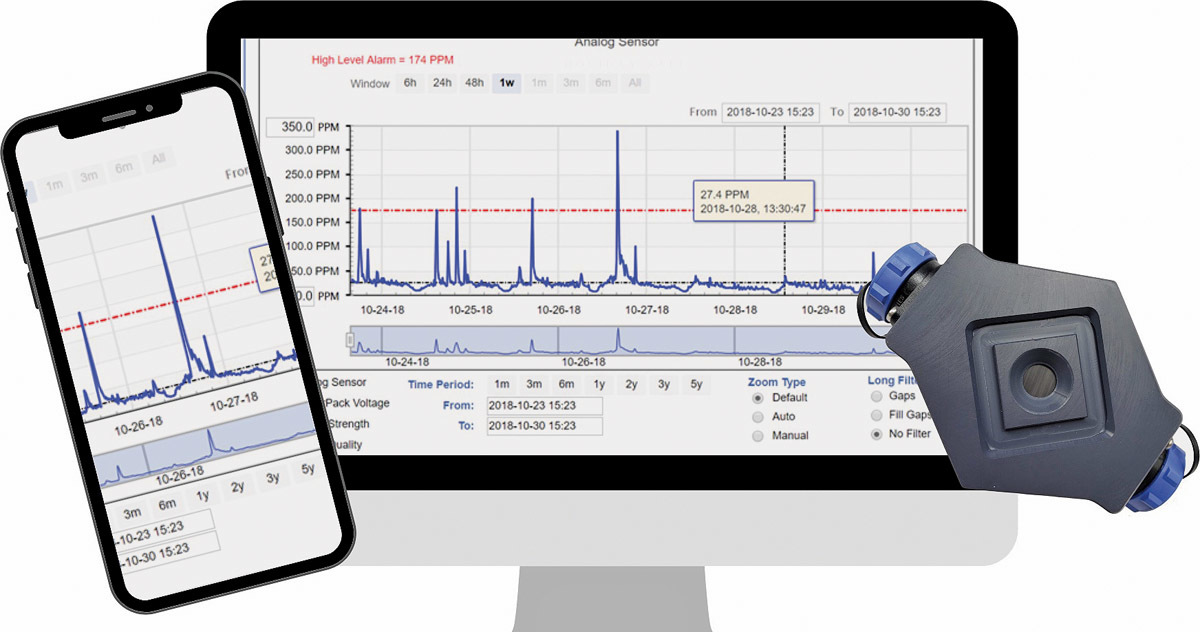The image size is (1200, 632).
Task: Click the top To date field on monitor
Action: [x=897, y=112]
